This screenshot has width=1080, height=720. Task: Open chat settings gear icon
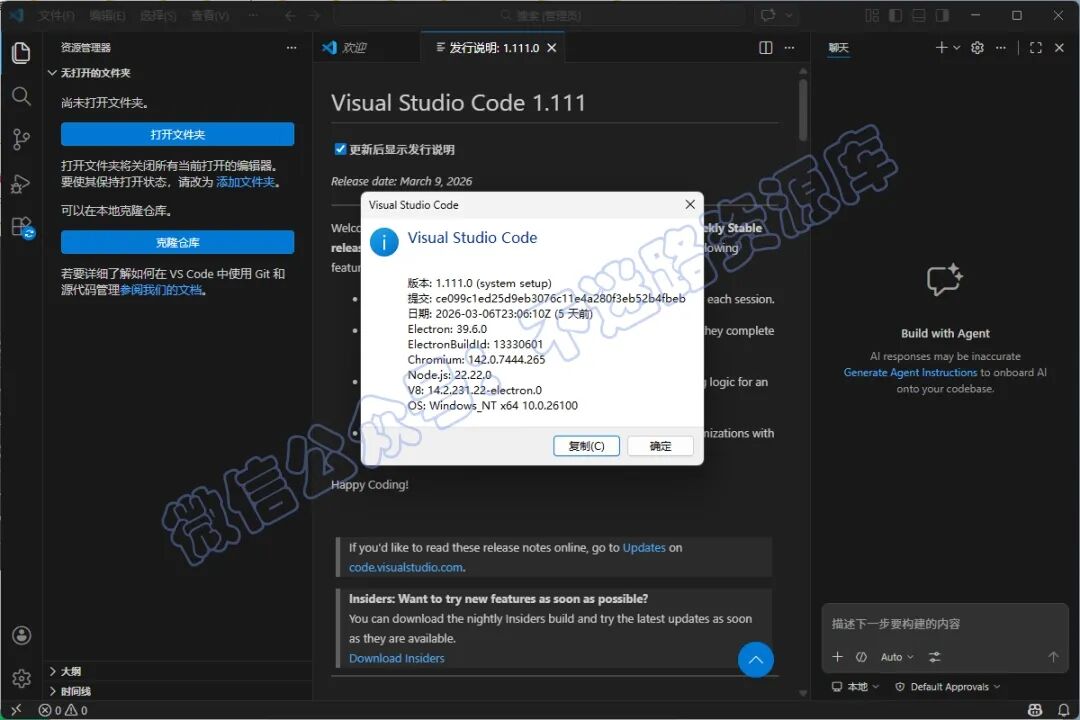pos(977,48)
